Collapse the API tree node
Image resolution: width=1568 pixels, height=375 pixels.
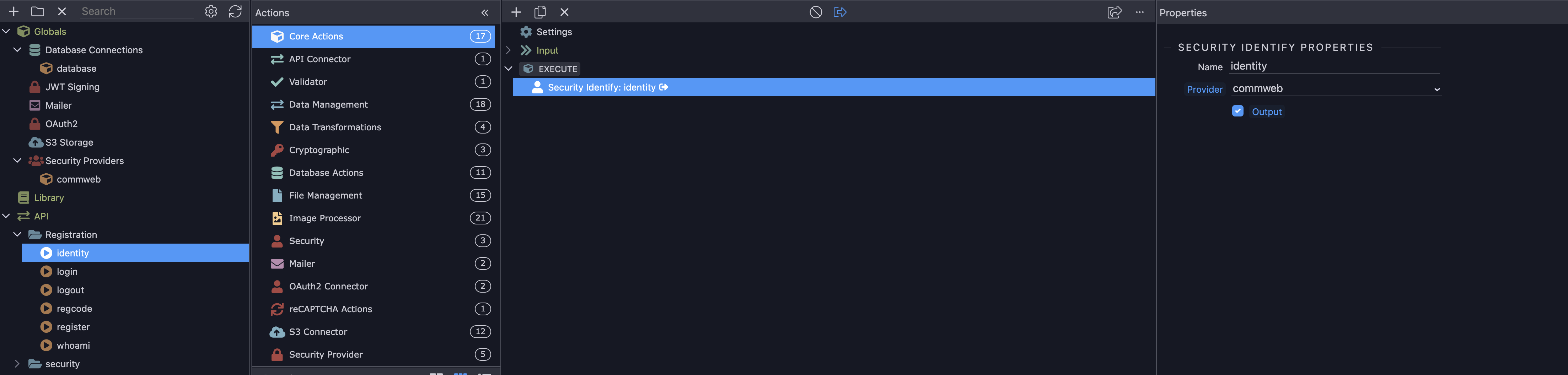coord(6,216)
